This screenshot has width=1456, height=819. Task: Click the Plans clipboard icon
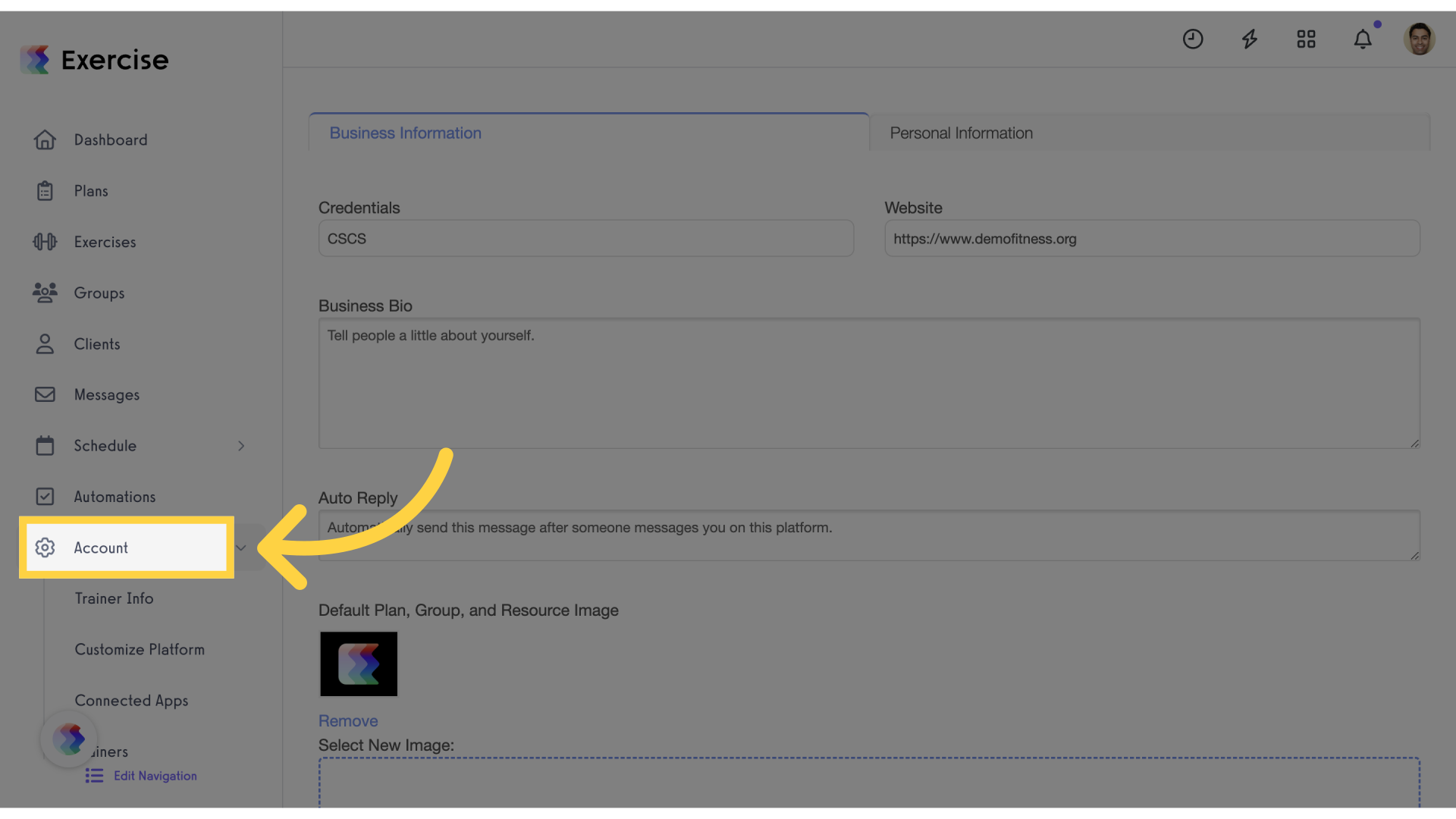45,190
